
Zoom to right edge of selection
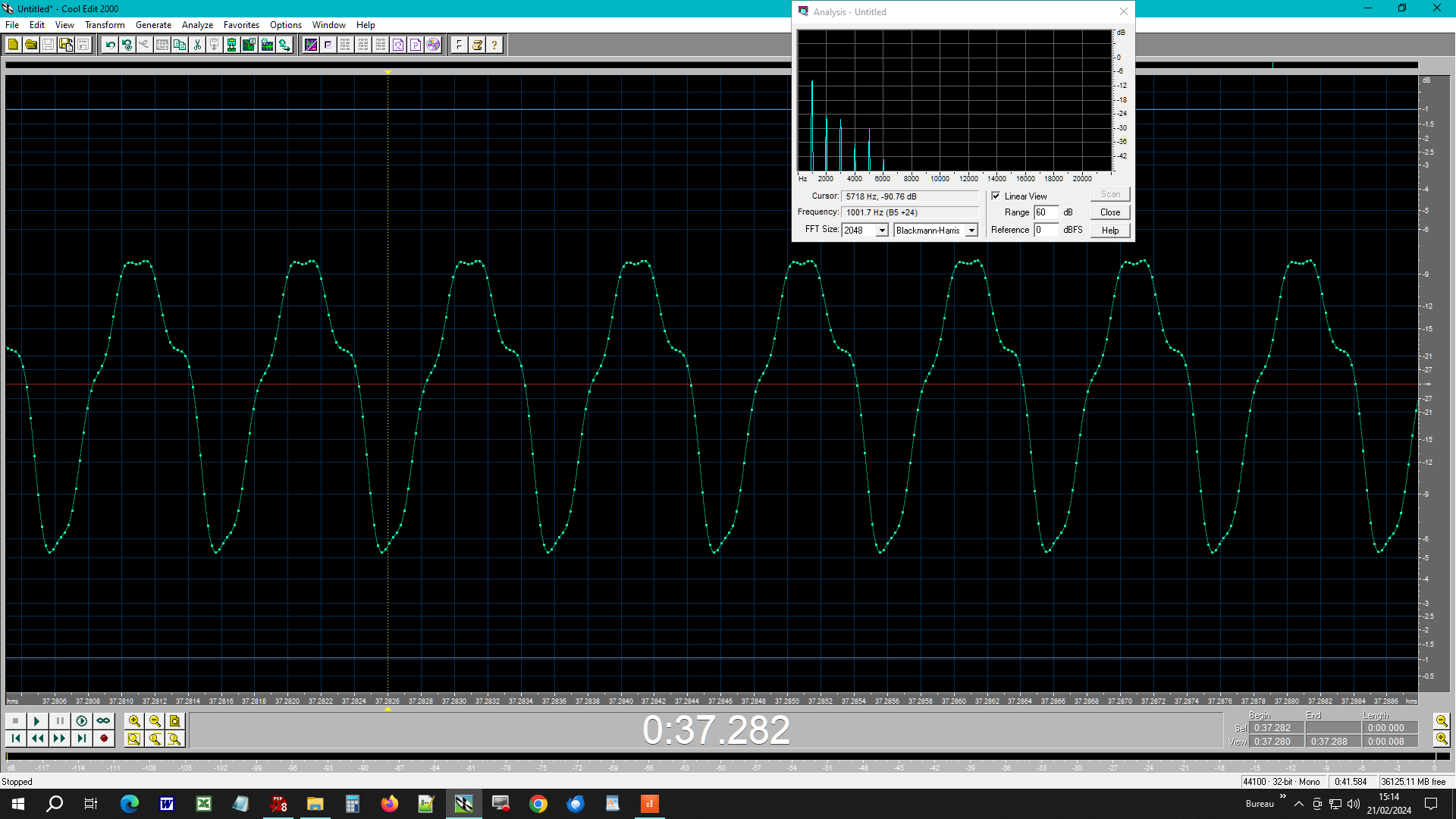click(x=175, y=739)
